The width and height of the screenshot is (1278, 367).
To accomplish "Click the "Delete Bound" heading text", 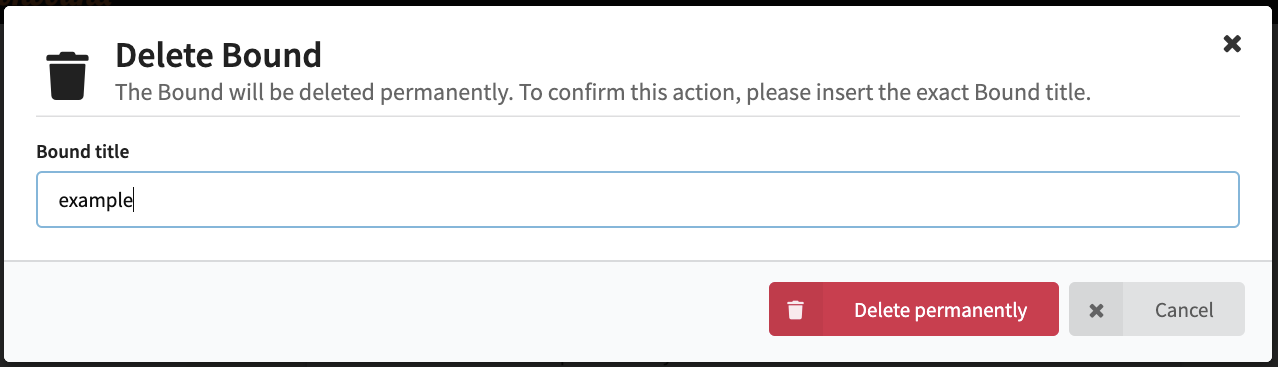I will coord(219,54).
